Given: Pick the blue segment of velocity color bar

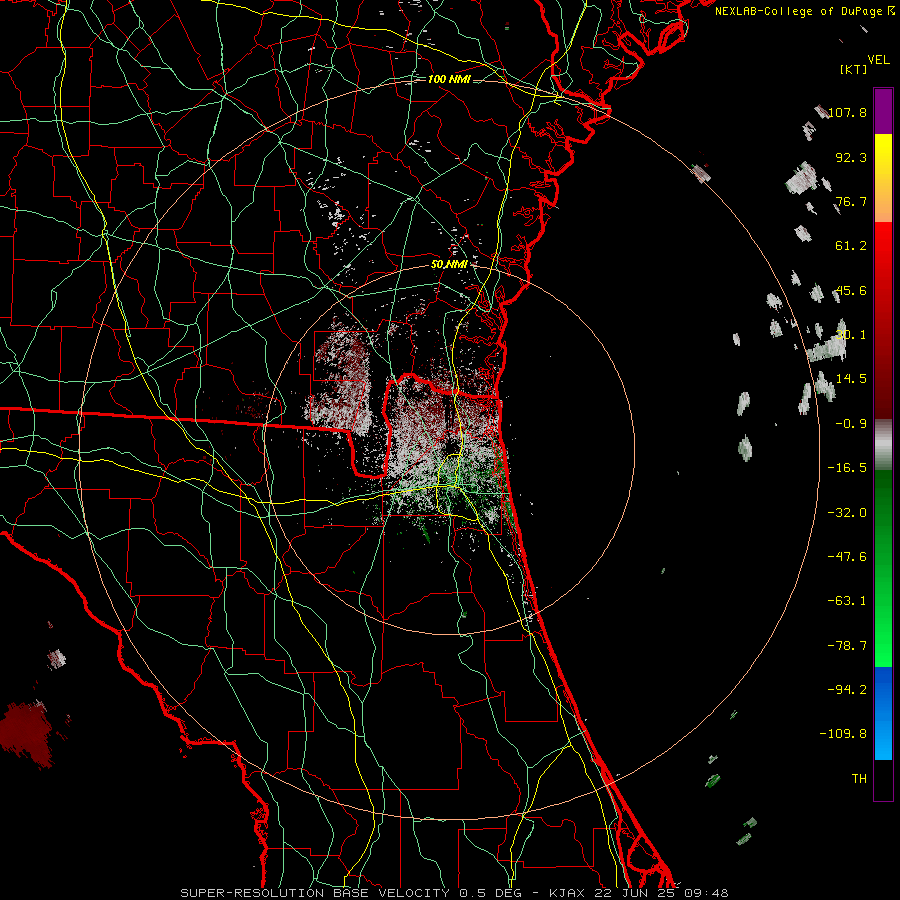Looking at the screenshot, I should point(883,713).
